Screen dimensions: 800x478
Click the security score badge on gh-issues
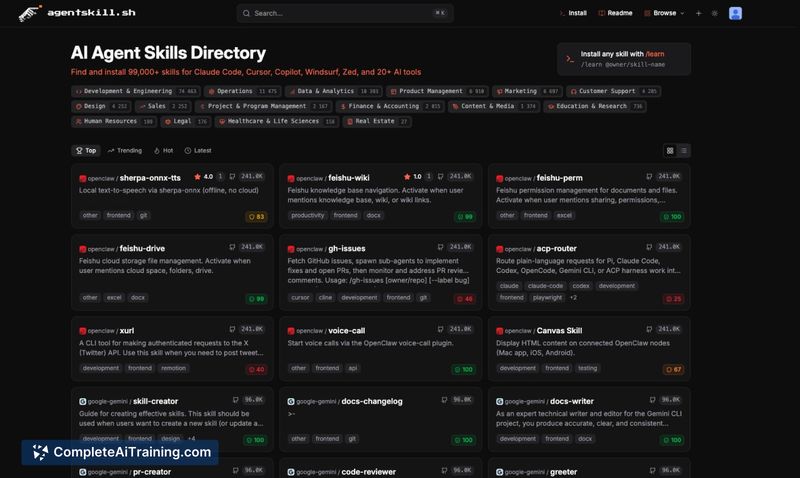465,298
